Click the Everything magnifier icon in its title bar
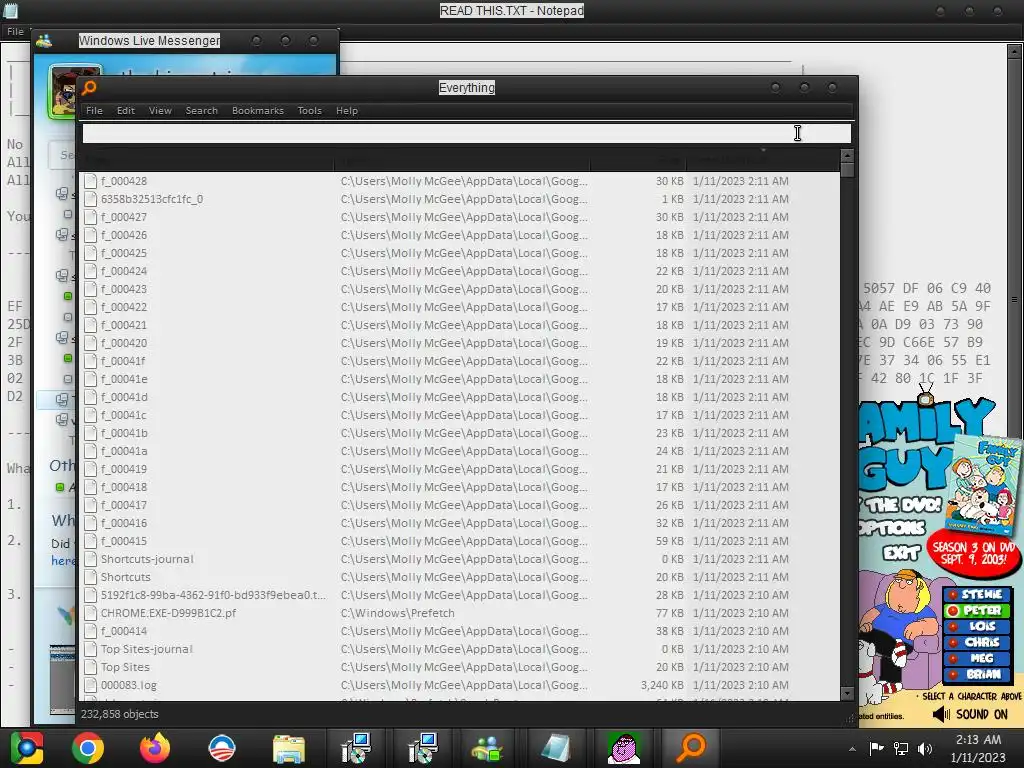The height and width of the screenshot is (768, 1024). pyautogui.click(x=89, y=88)
